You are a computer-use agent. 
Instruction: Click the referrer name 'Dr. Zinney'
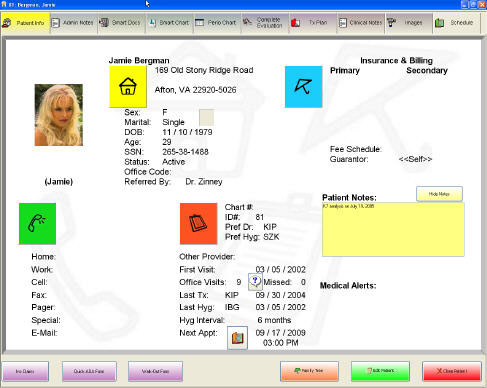coord(204,182)
